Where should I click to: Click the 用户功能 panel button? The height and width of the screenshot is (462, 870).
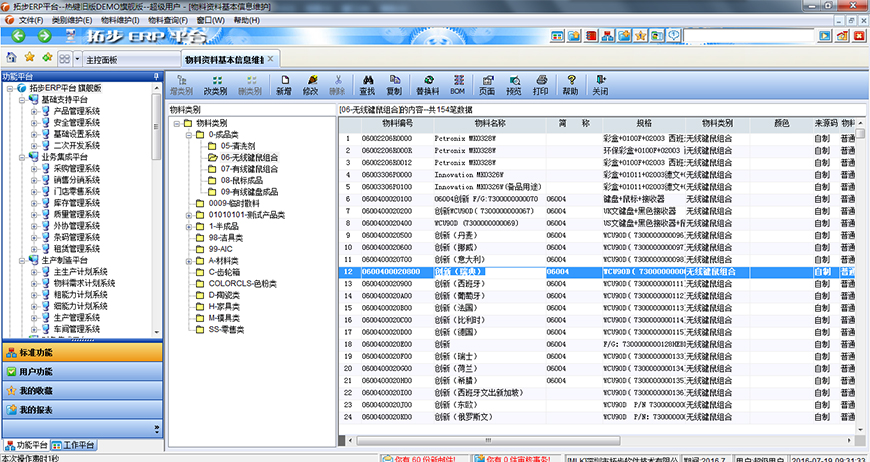click(37, 372)
